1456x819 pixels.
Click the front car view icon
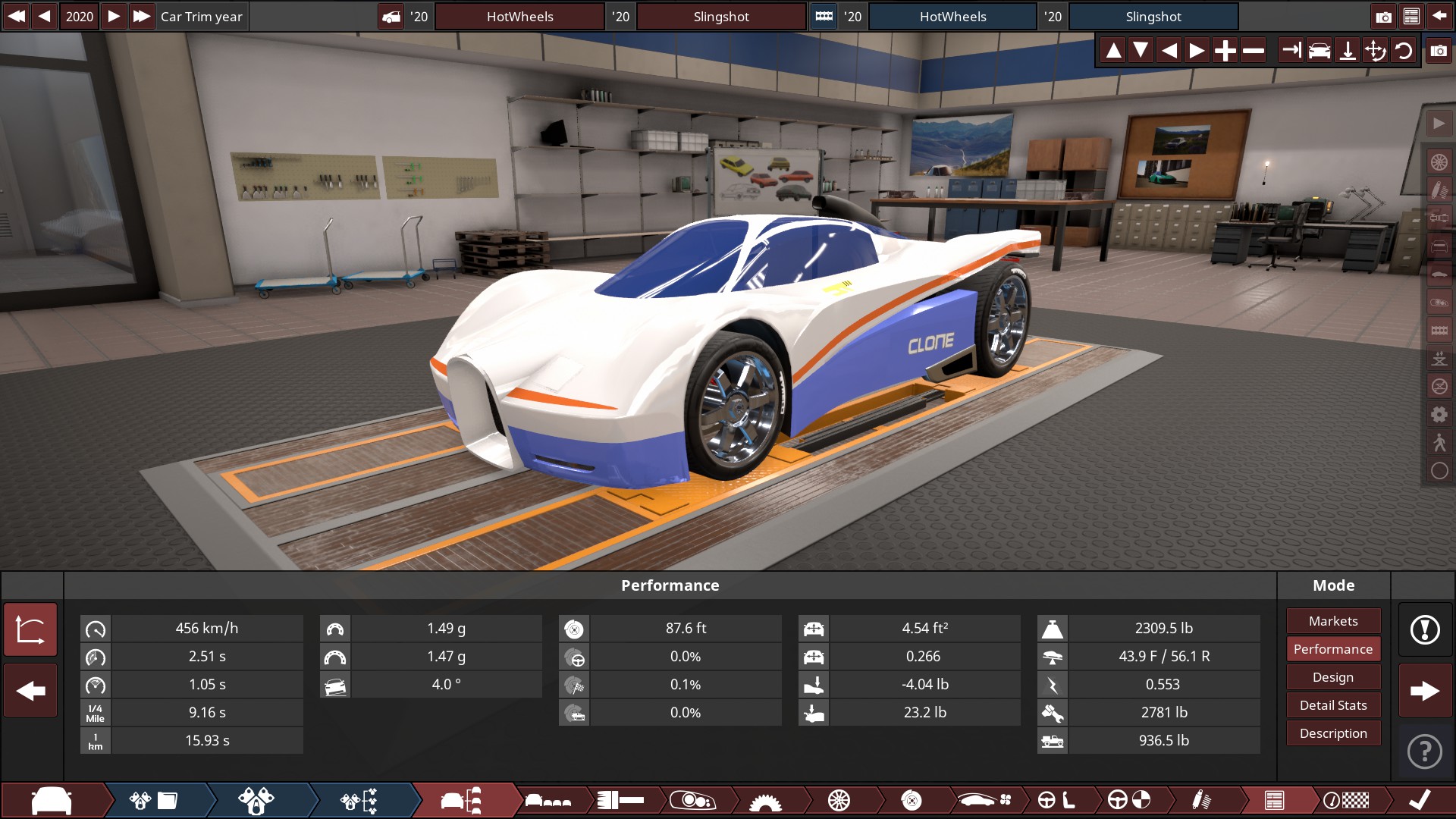pos(1319,51)
